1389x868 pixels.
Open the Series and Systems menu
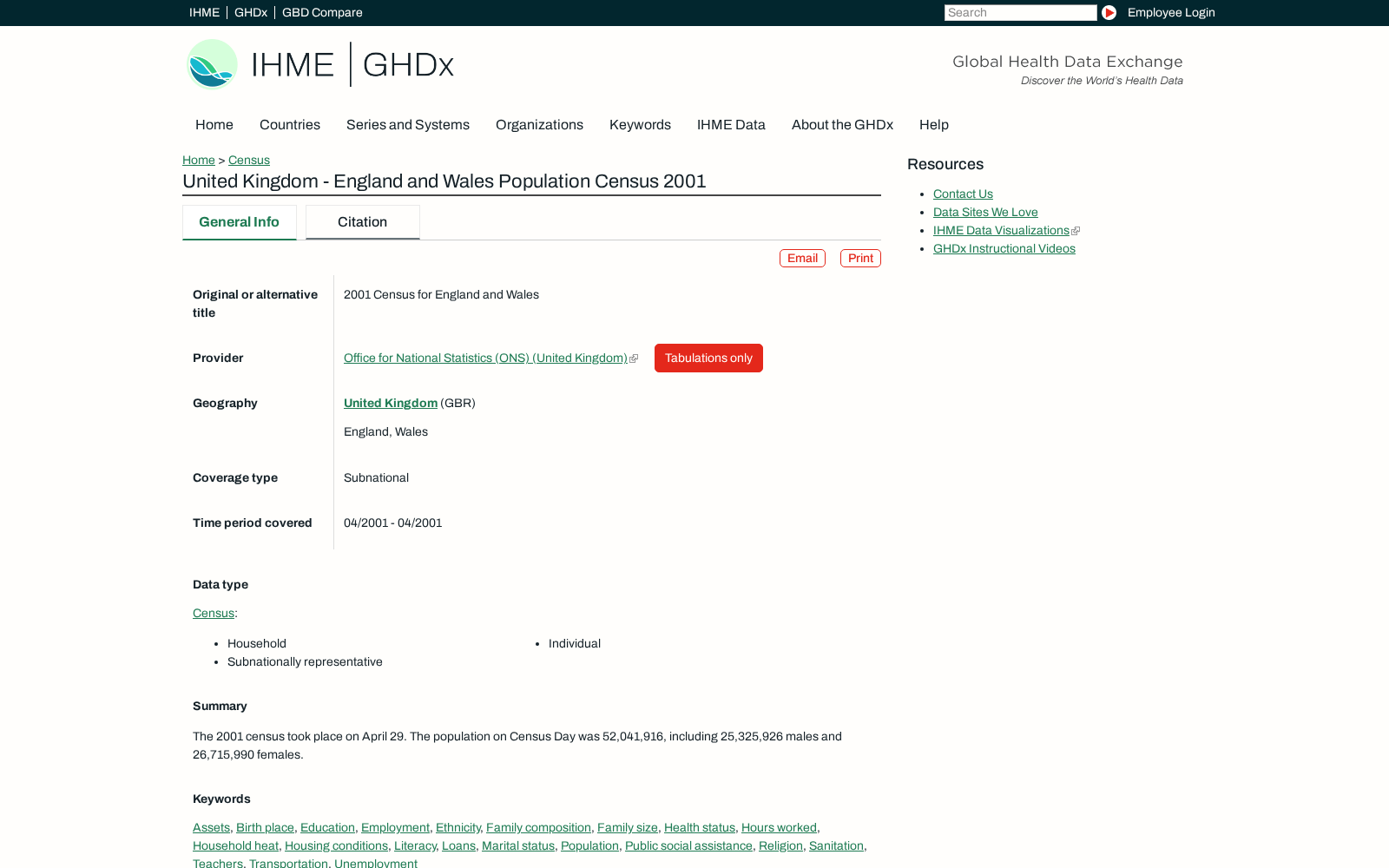pyautogui.click(x=408, y=125)
